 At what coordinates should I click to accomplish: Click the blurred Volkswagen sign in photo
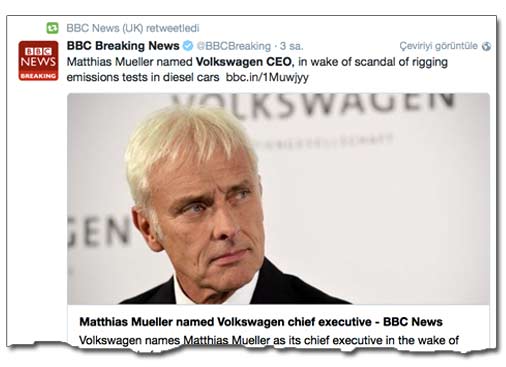pos(313,103)
